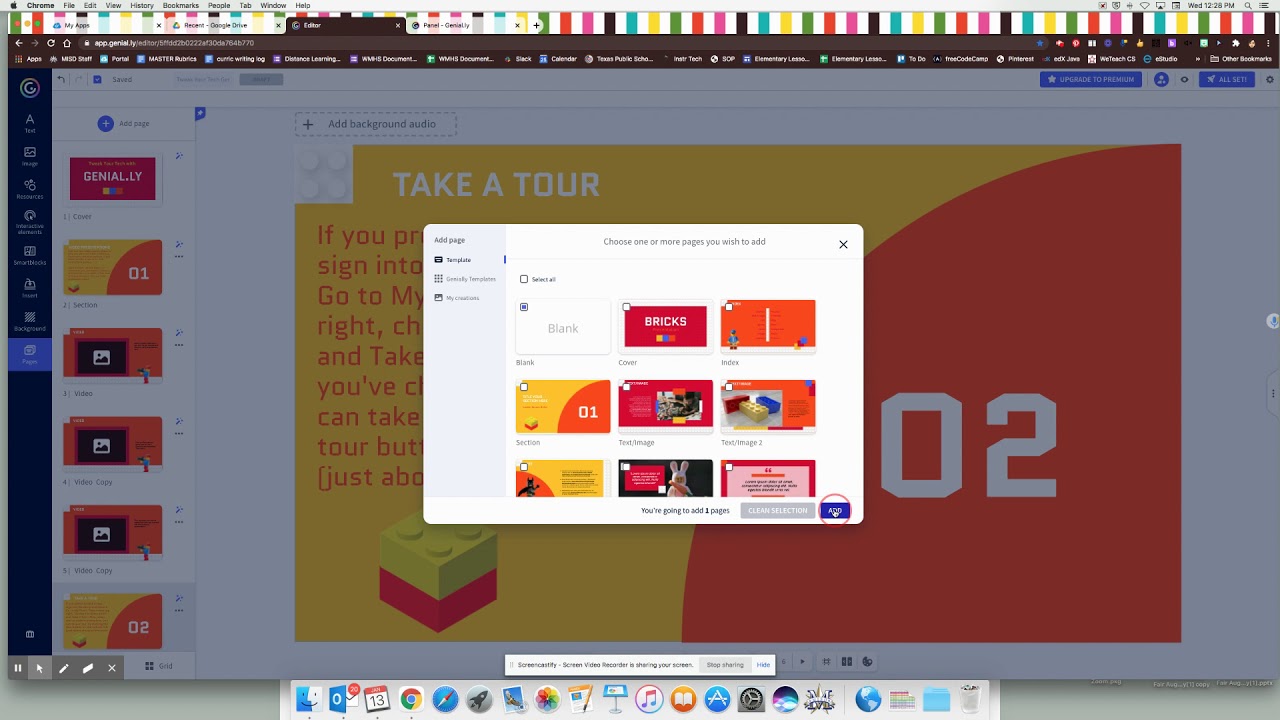
Task: Tick the Section template checkbox
Action: click(524, 387)
